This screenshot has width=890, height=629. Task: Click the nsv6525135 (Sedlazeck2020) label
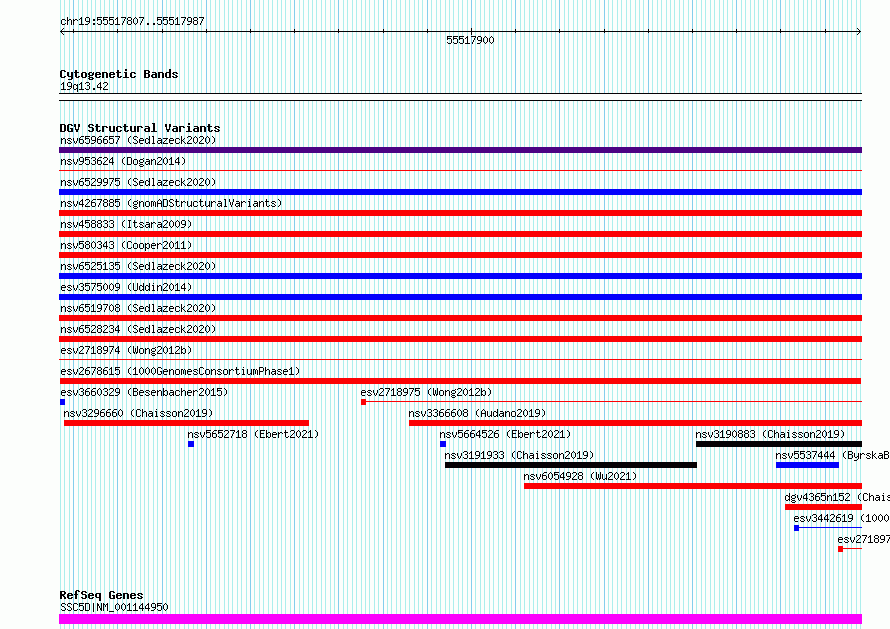coord(138,266)
